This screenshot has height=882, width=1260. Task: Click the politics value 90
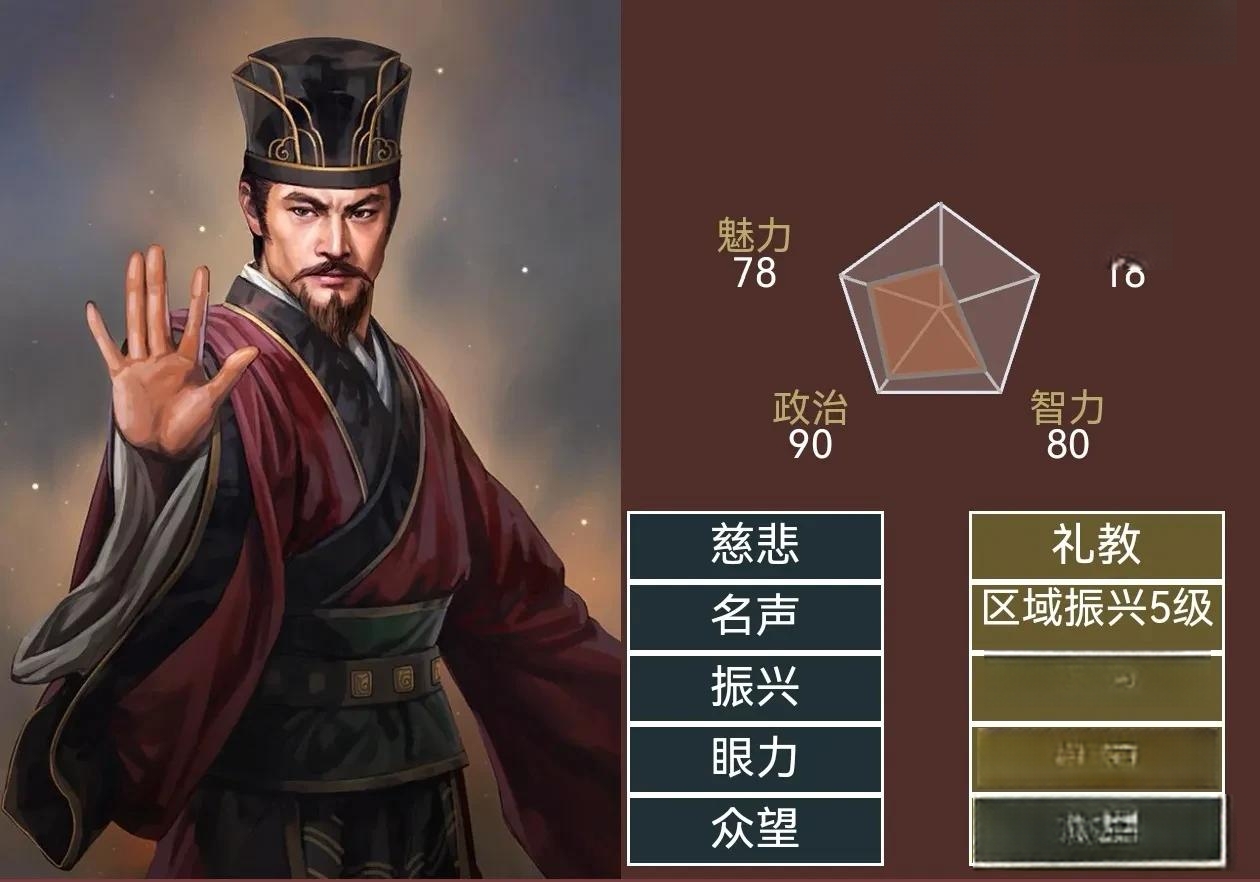coord(810,445)
